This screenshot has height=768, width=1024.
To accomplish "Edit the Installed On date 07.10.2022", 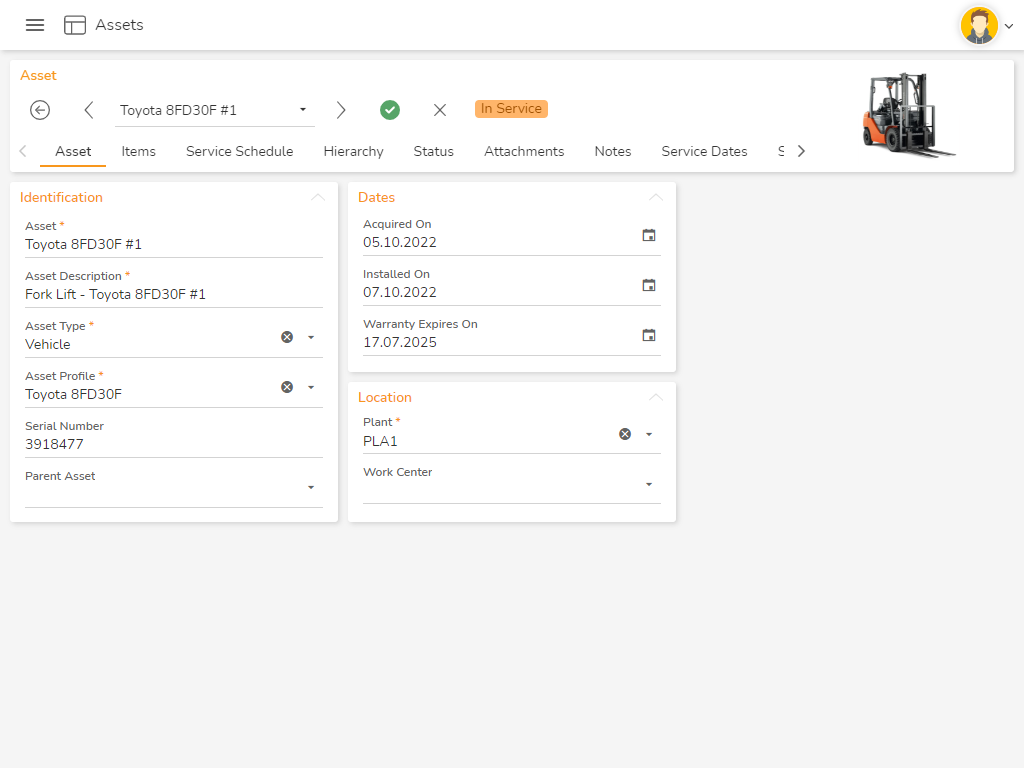I will [400, 293].
